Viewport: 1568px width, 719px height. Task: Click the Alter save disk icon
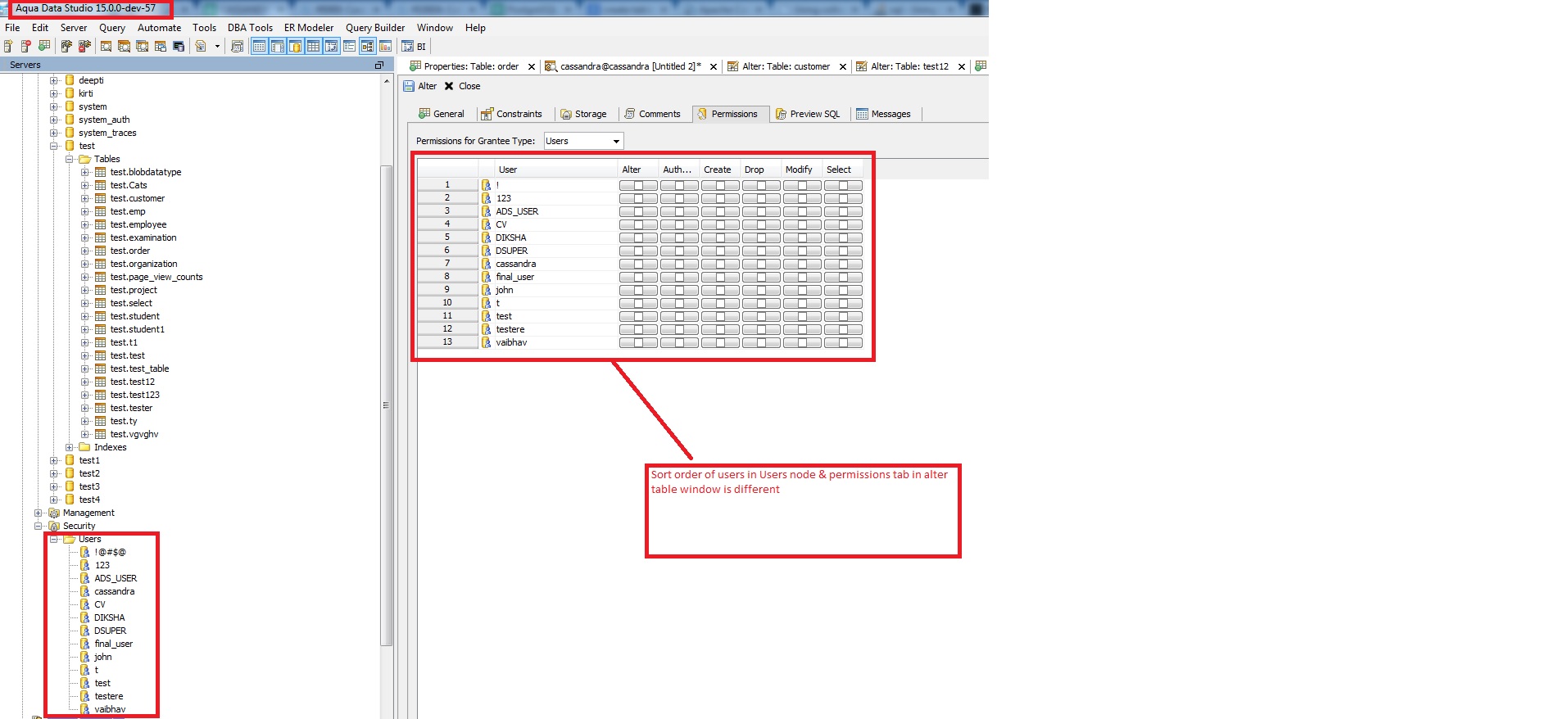click(x=409, y=86)
